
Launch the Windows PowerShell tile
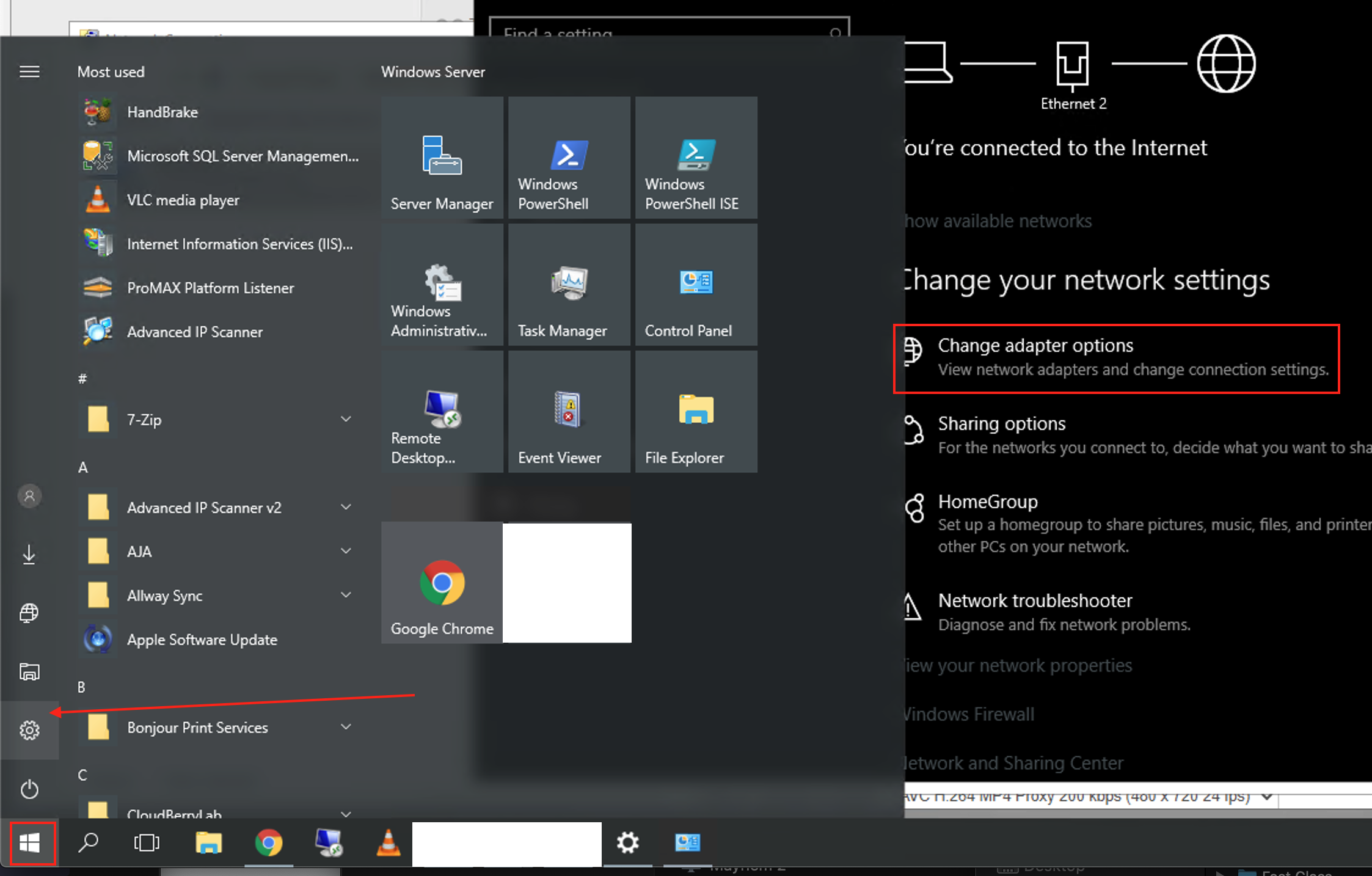(x=569, y=157)
